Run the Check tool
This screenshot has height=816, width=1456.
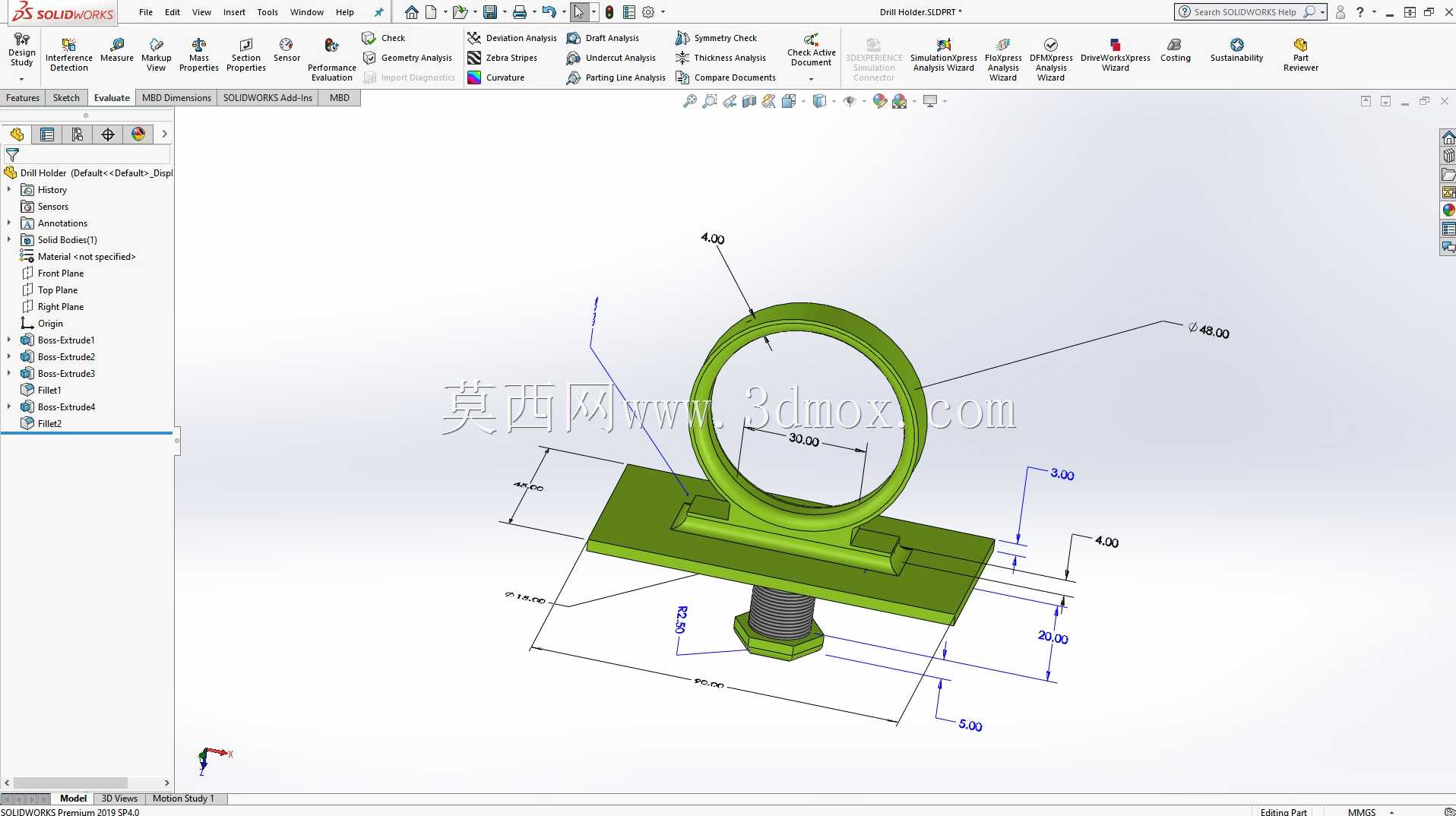[384, 38]
